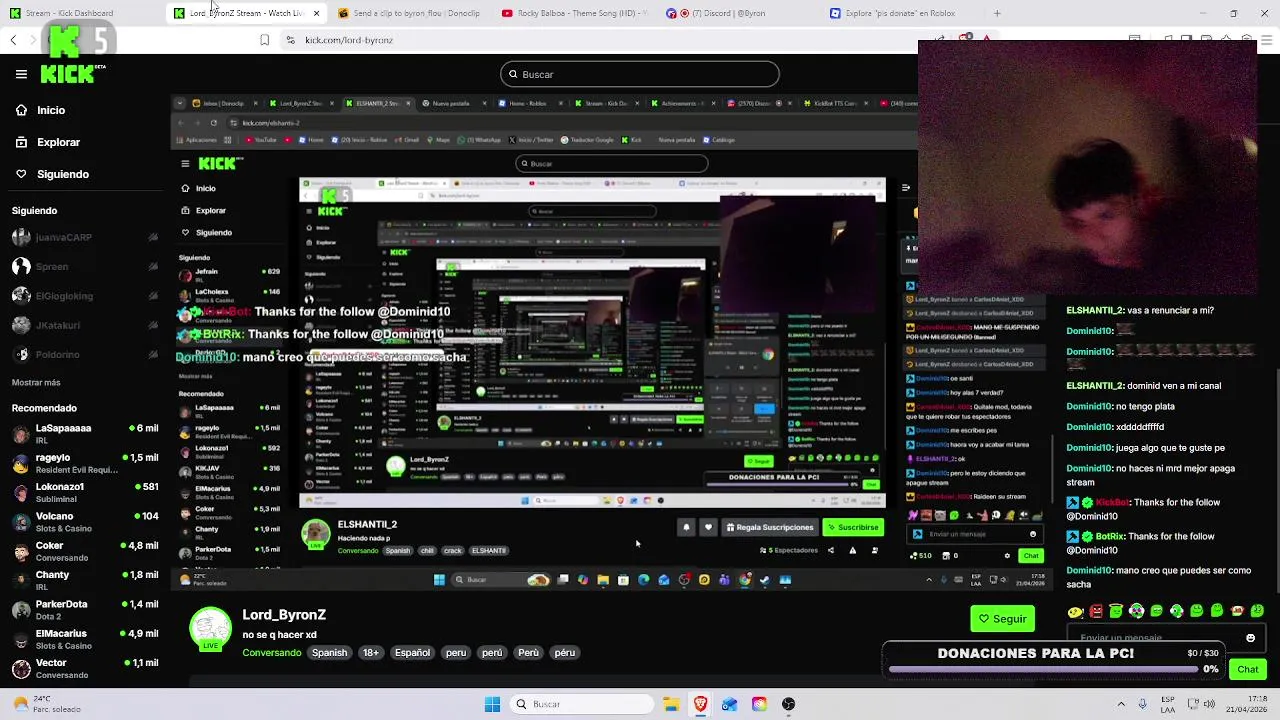The width and height of the screenshot is (1280, 720).
Task: Open recommended channel Volcano
Action: point(85,522)
